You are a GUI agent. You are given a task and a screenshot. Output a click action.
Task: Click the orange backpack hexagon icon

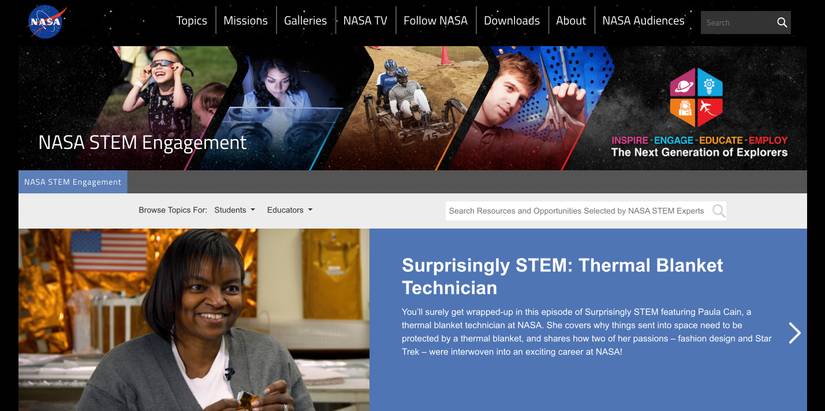[683, 112]
